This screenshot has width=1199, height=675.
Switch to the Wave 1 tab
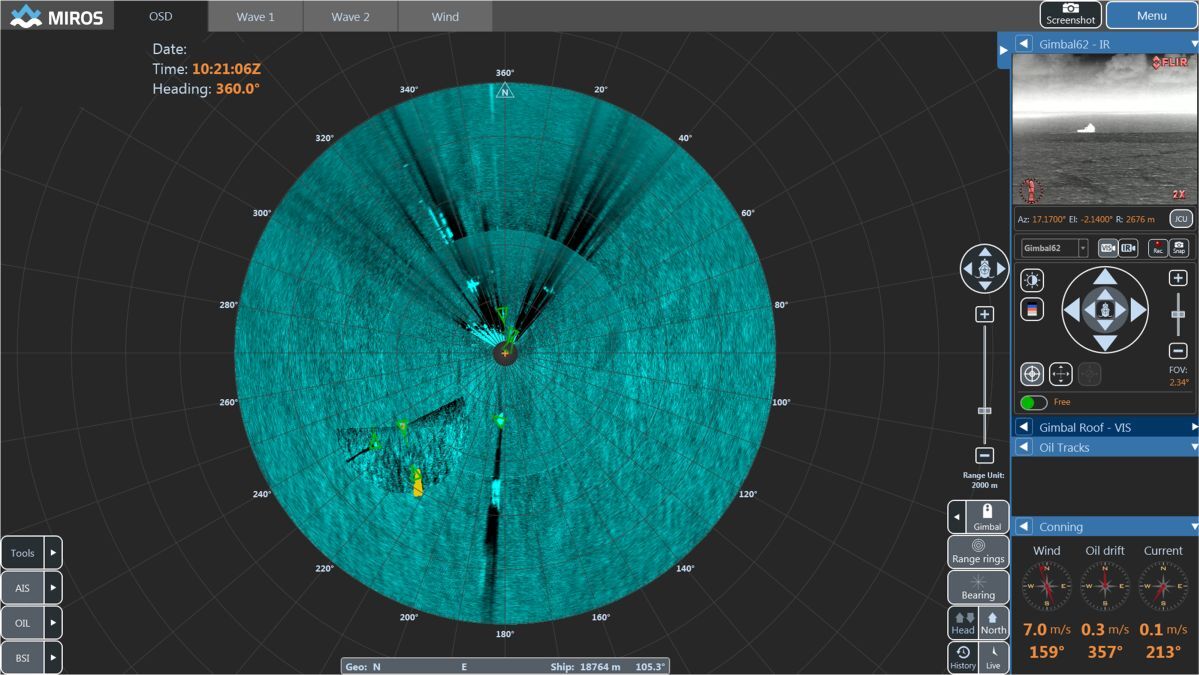coord(254,16)
